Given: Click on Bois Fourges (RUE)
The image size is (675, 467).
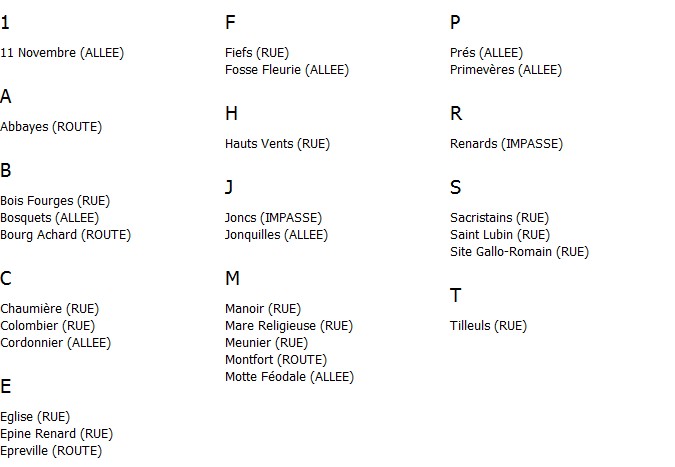Looking at the screenshot, I should click(x=55, y=201).
